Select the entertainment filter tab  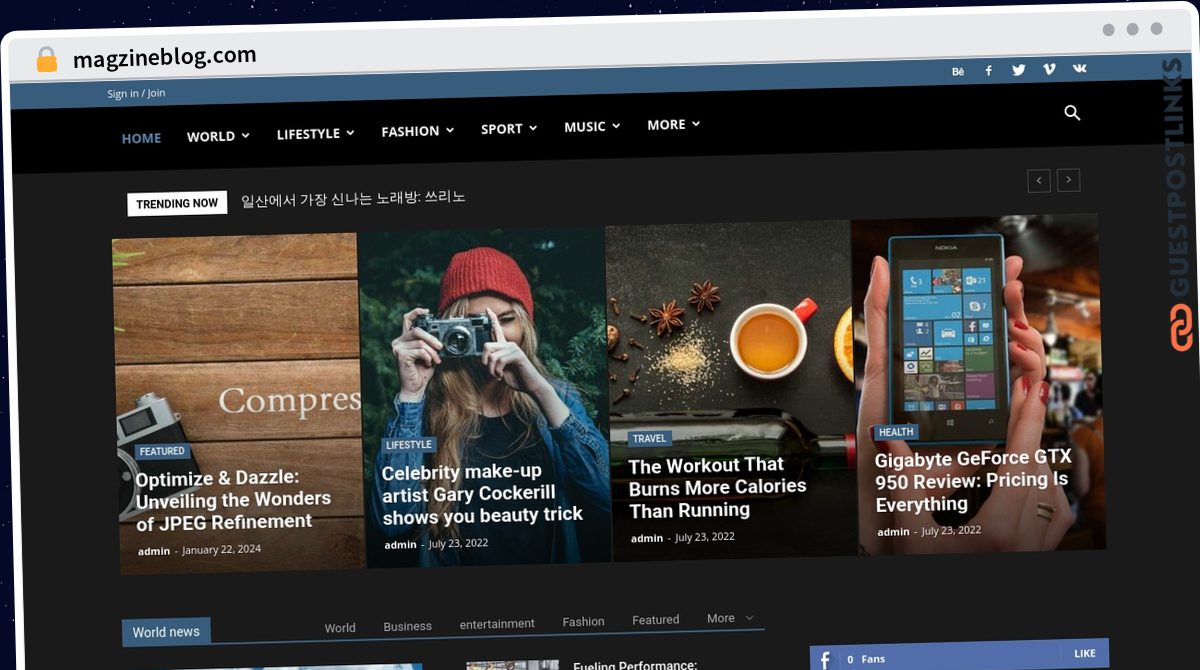497,624
